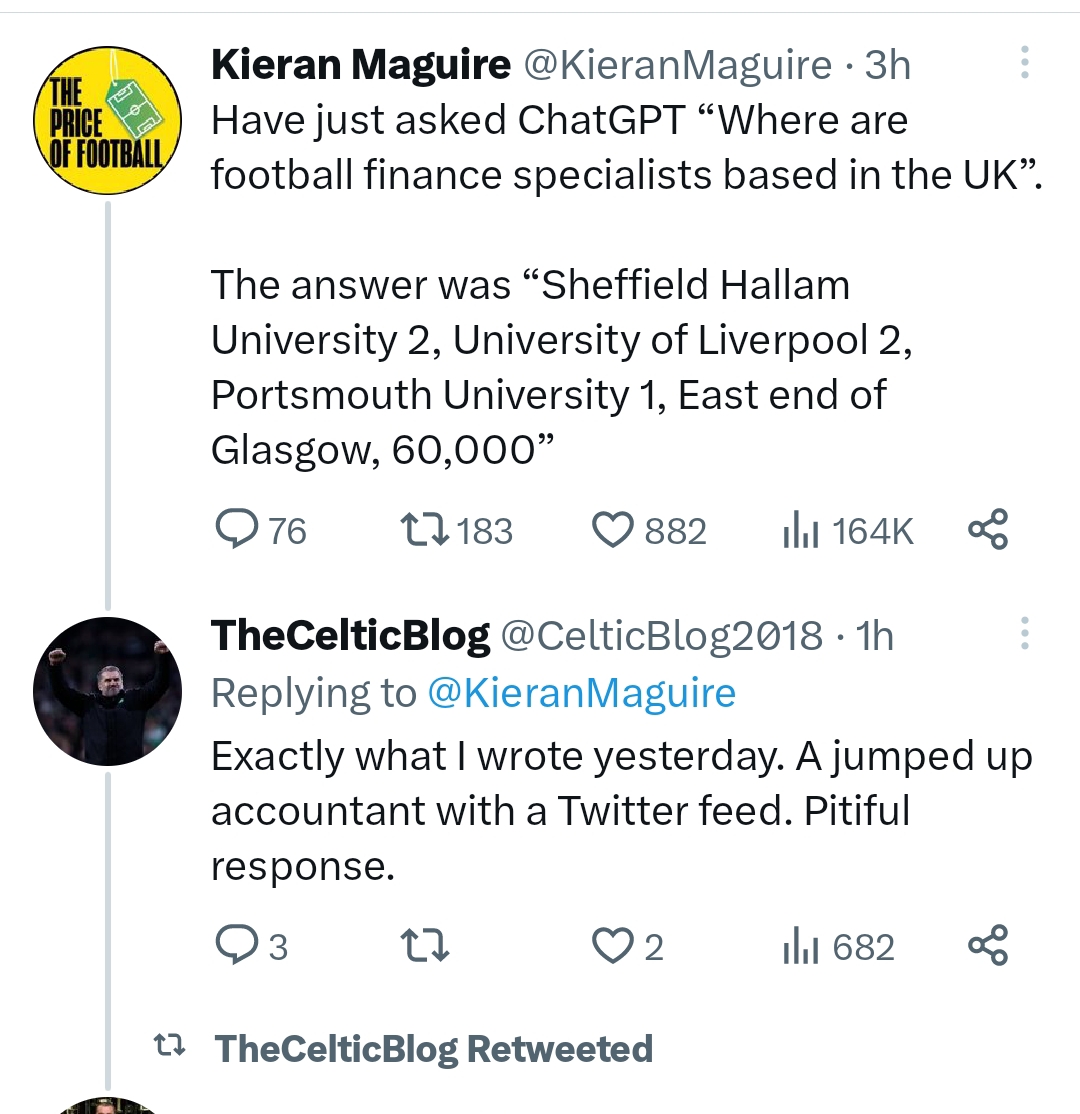1080x1114 pixels.
Task: Like TheCelticBlog's reply
Action: 613,946
